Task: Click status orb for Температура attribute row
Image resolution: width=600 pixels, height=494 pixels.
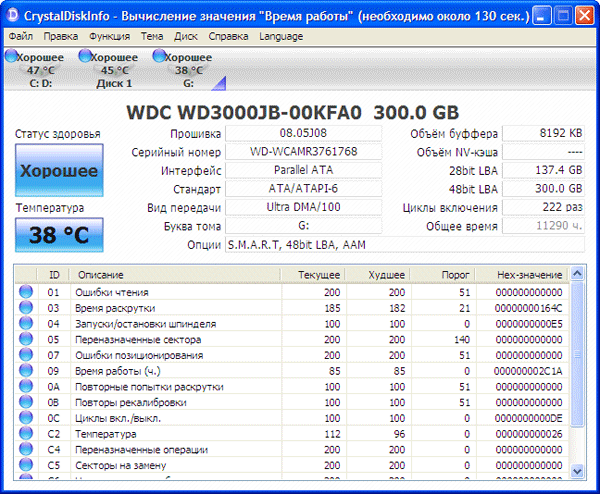Action: 26,433
